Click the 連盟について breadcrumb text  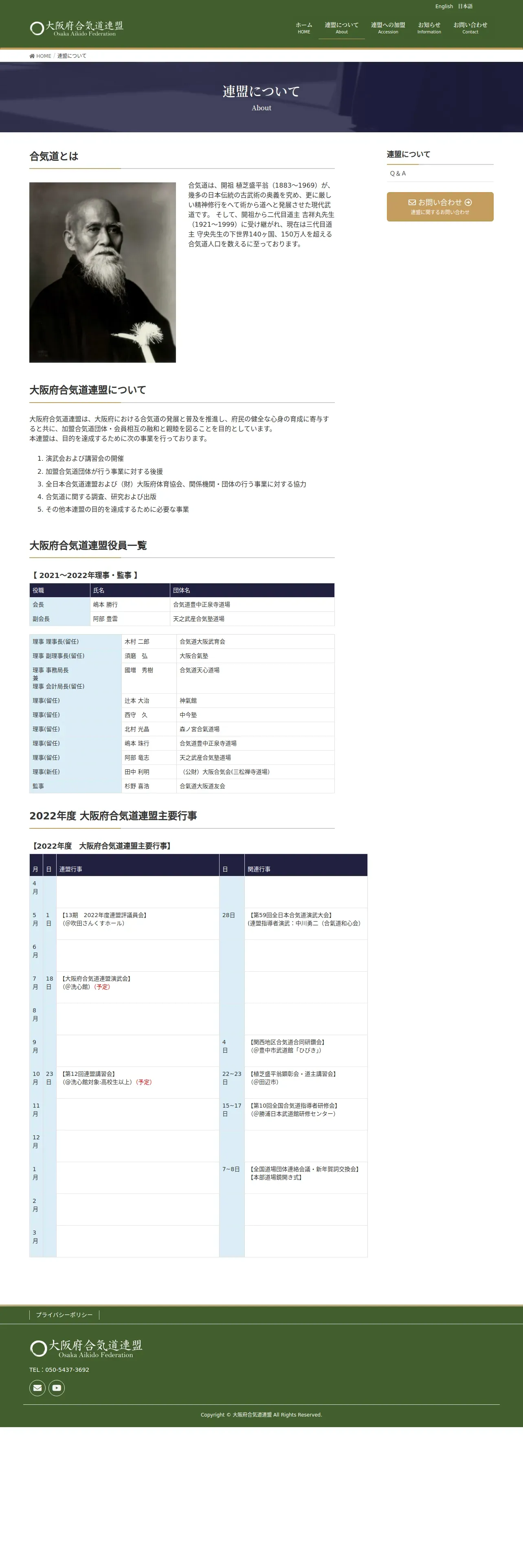[x=72, y=56]
